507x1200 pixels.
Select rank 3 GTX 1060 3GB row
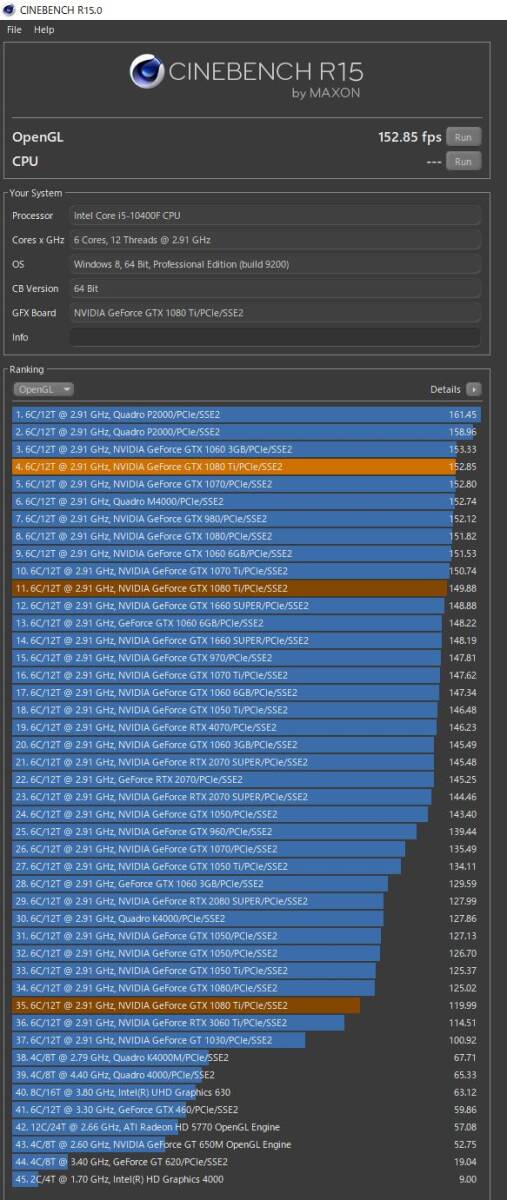tap(247, 449)
